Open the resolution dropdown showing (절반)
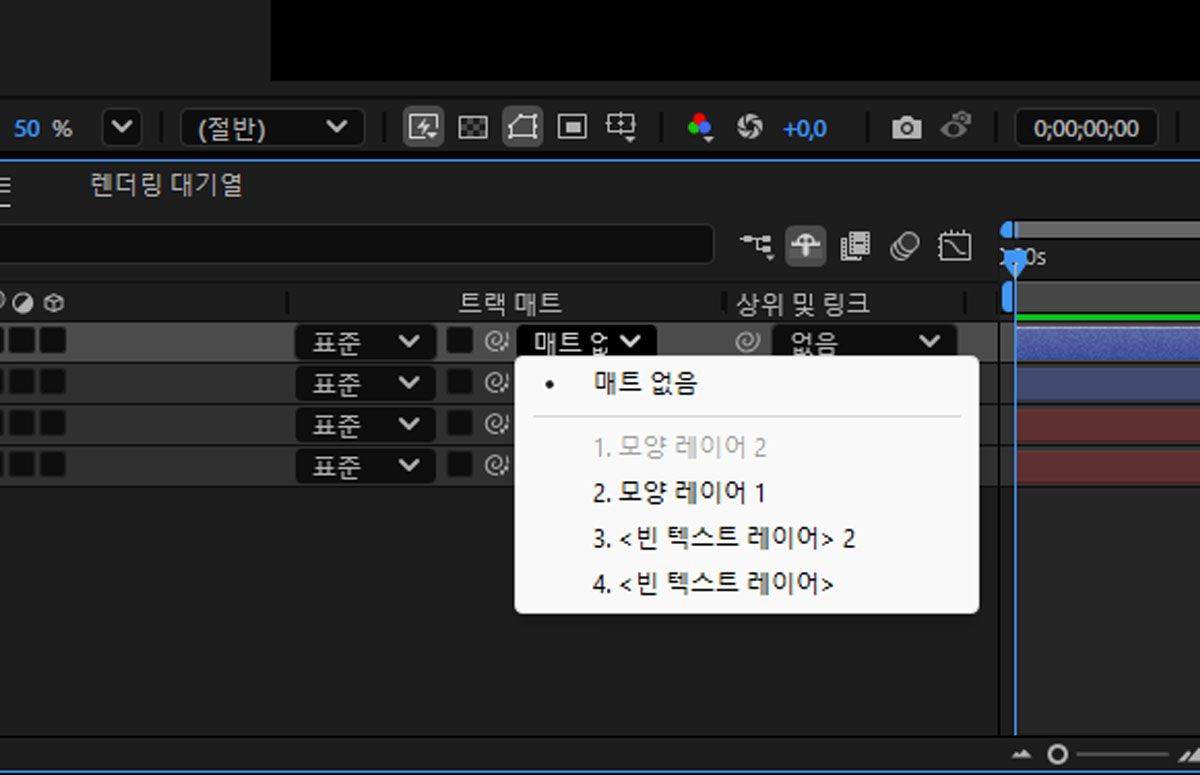1200x775 pixels. click(x=270, y=127)
